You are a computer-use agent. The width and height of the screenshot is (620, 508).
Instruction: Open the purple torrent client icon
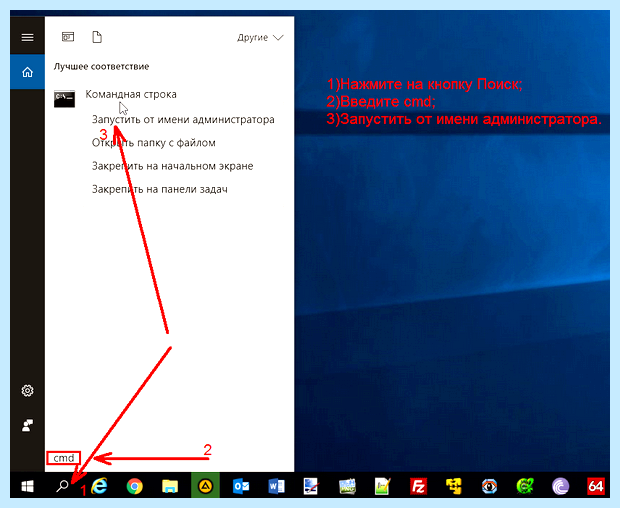tap(560, 486)
